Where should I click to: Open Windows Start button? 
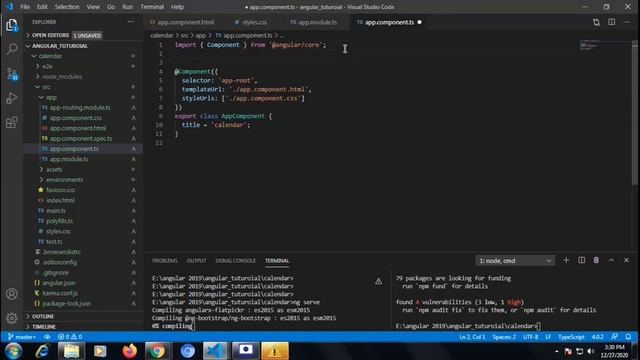point(13,351)
